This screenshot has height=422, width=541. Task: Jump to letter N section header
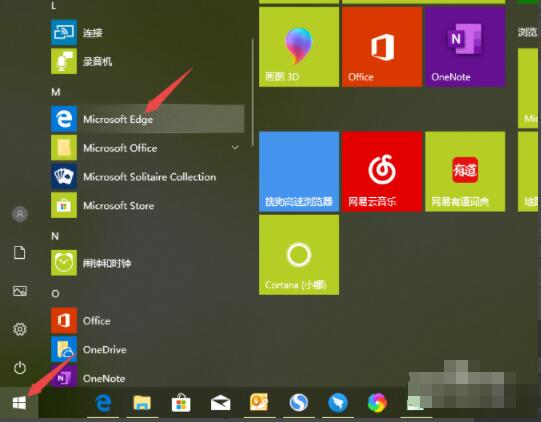(55, 236)
